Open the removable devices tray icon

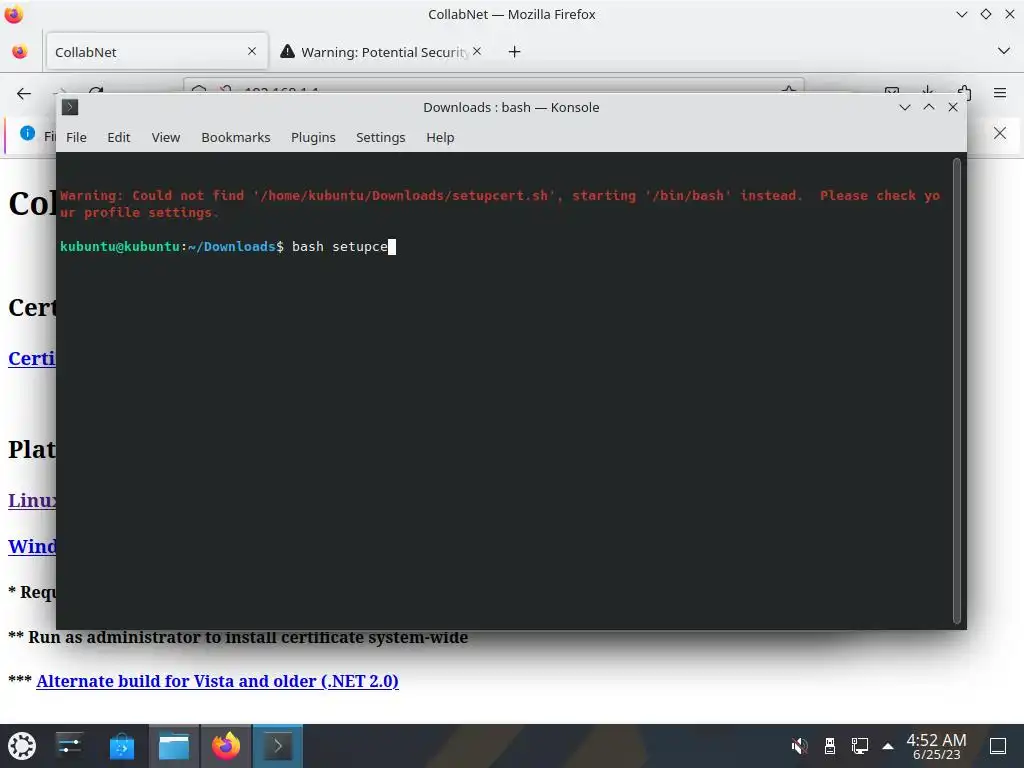coord(829,746)
